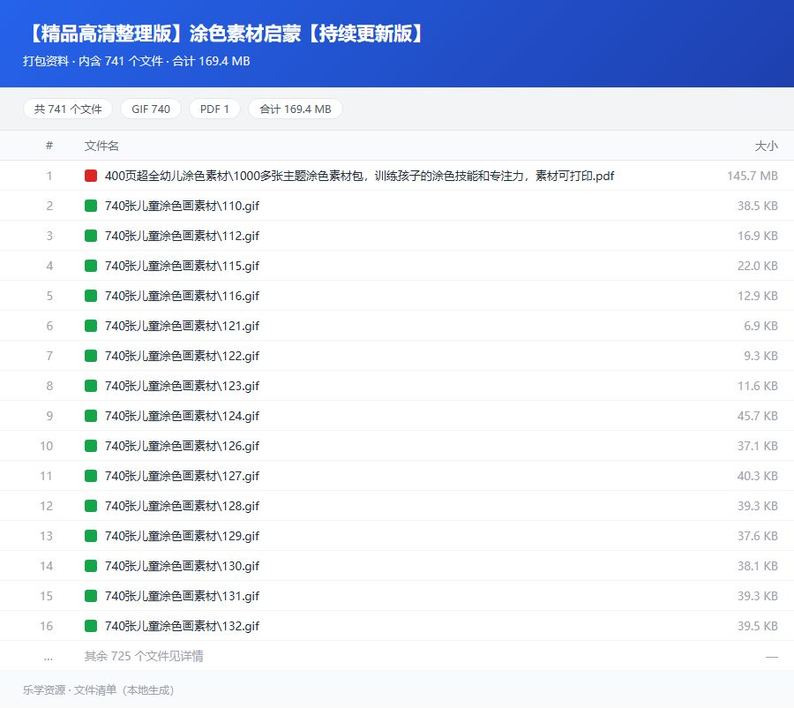Click file name '740张儿童涂色画素材\112.gif'

point(182,235)
